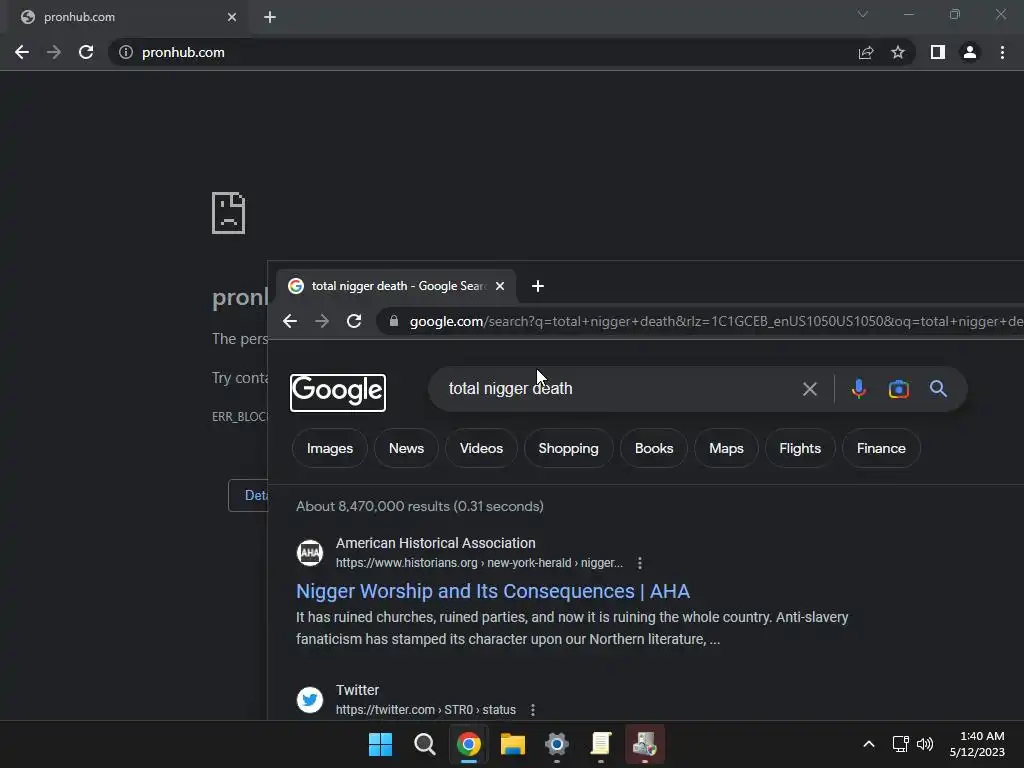
Task: Open taskbar search magnifier
Action: tap(424, 744)
